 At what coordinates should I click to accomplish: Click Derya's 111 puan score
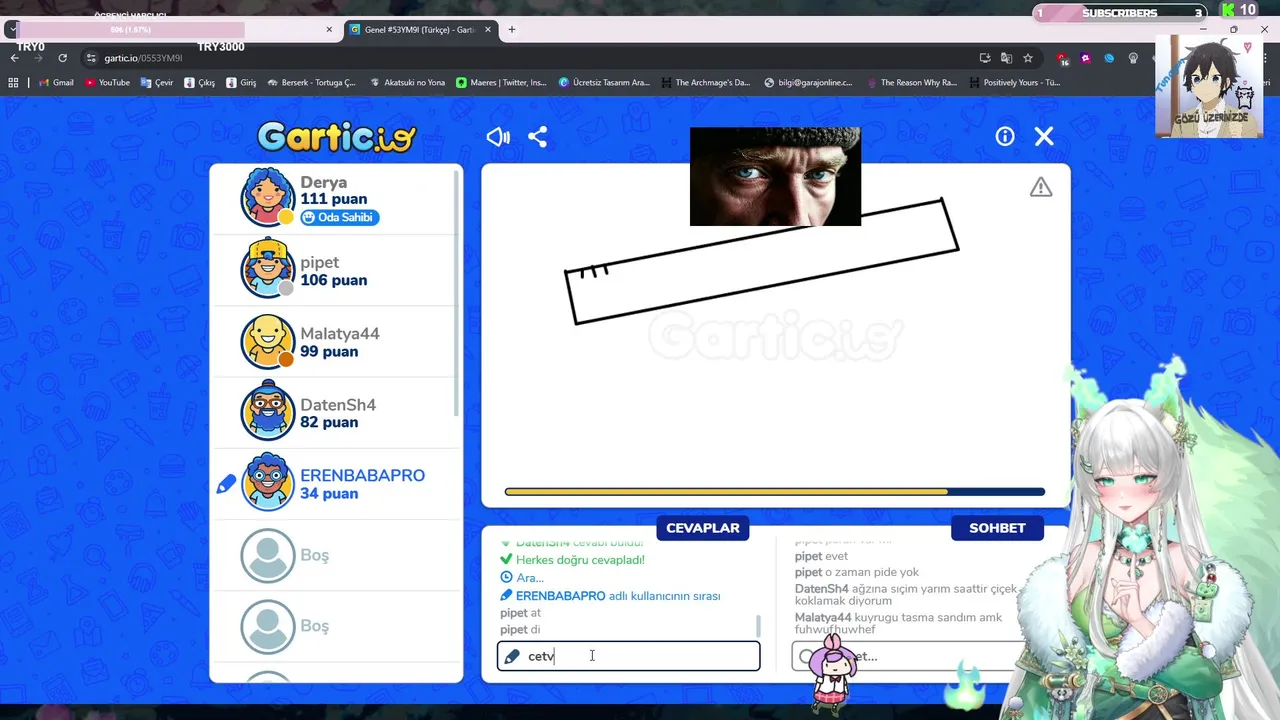pos(334,199)
